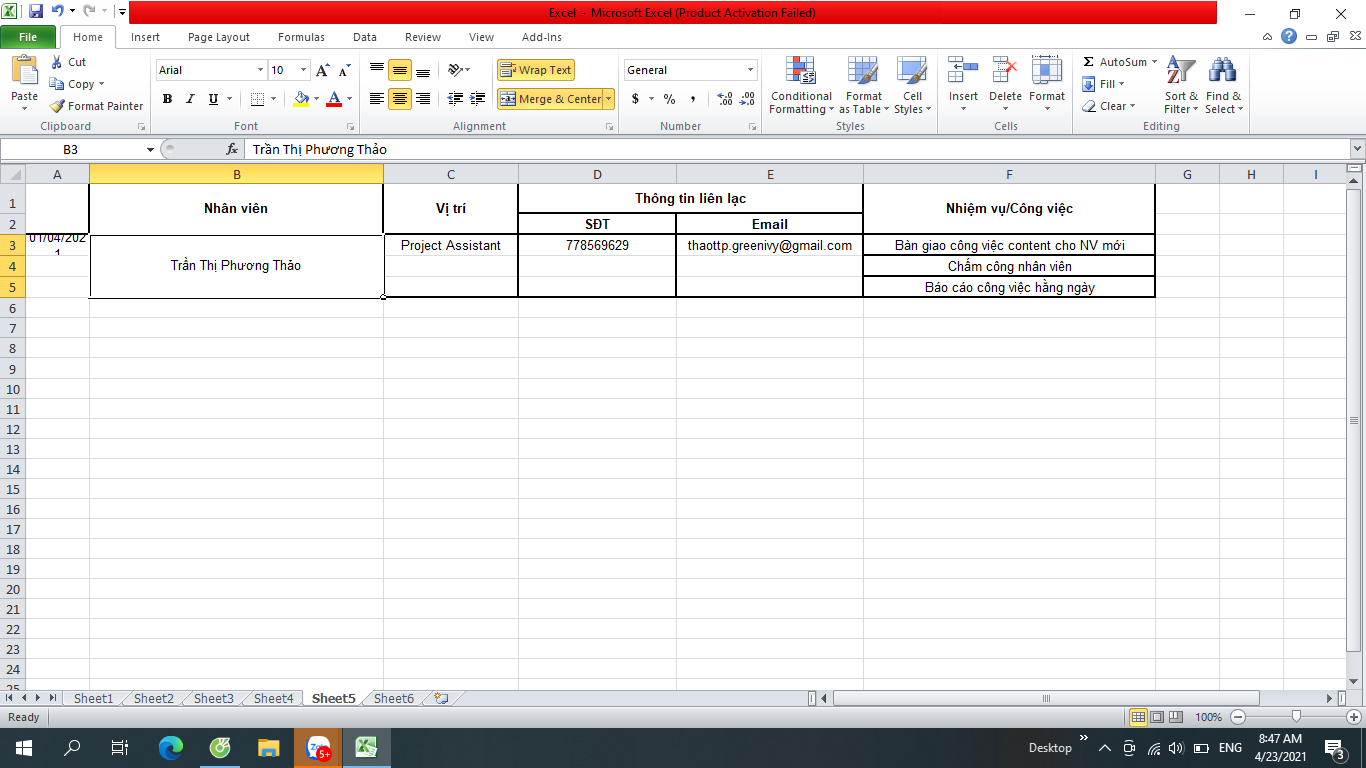Open the Font Color dropdown arrow
The image size is (1366, 768).
349,99
